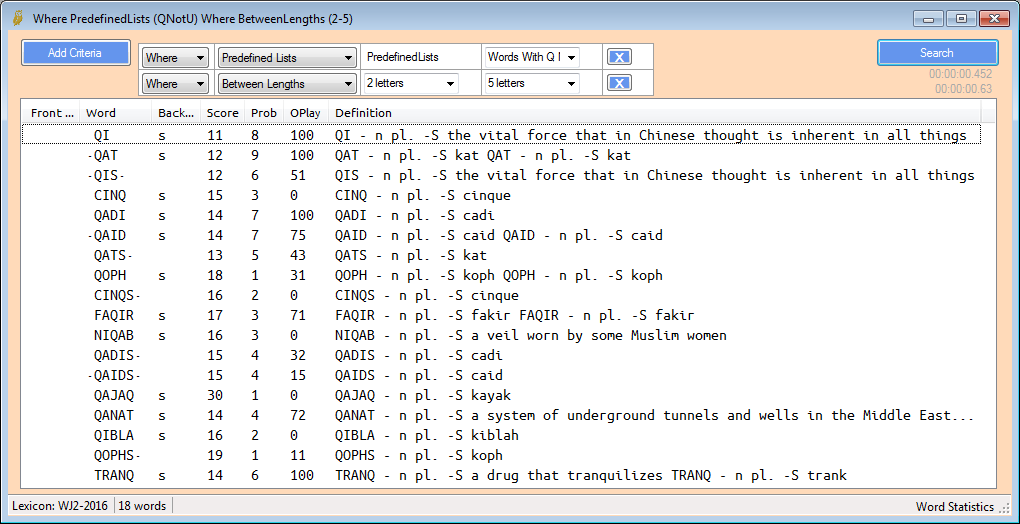Click the PredefinedLists text field
The width and height of the screenshot is (1020, 524).
[421, 58]
